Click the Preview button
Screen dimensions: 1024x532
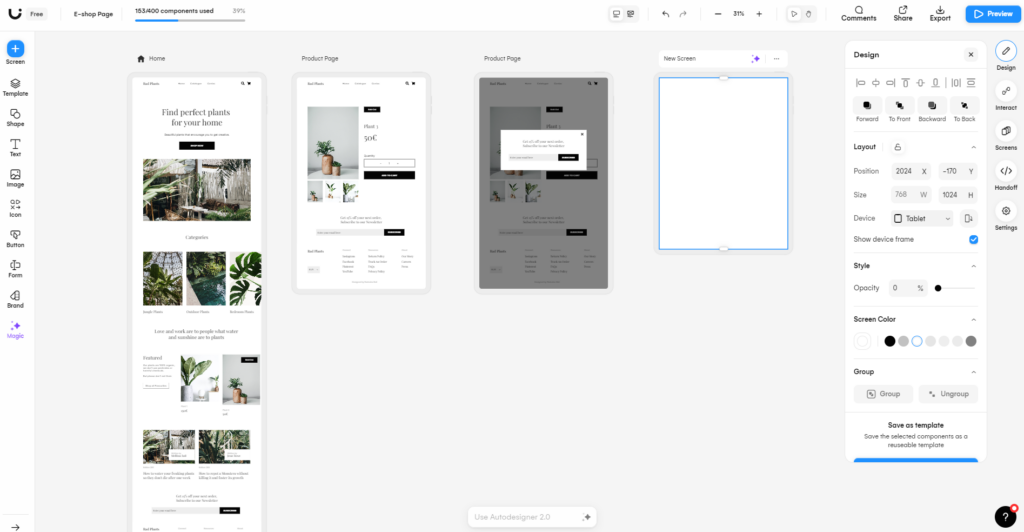(992, 14)
